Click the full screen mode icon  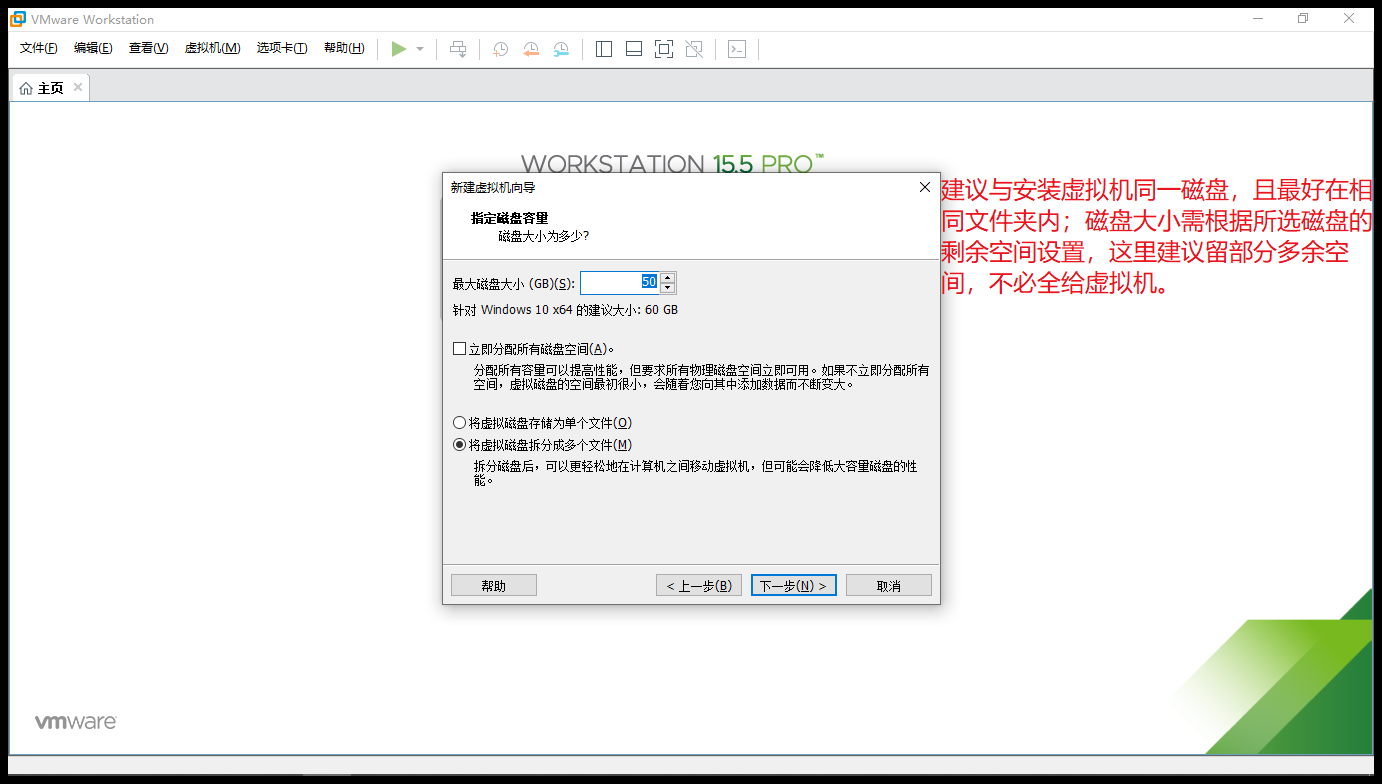click(x=664, y=49)
